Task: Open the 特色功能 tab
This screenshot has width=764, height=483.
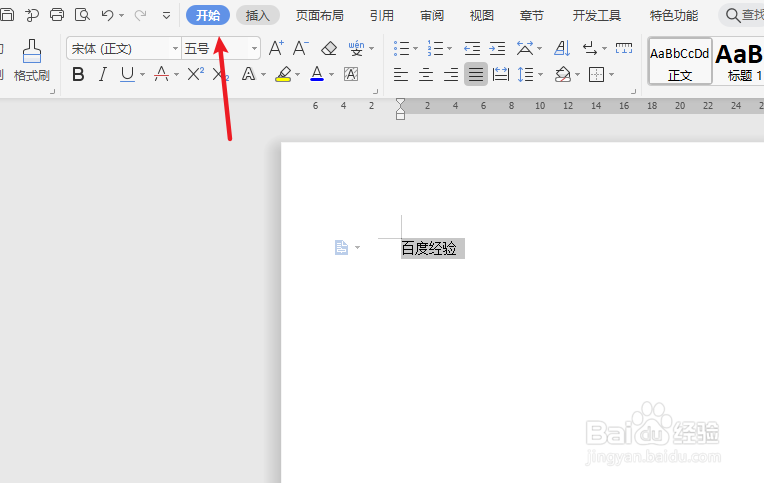Action: tap(674, 16)
